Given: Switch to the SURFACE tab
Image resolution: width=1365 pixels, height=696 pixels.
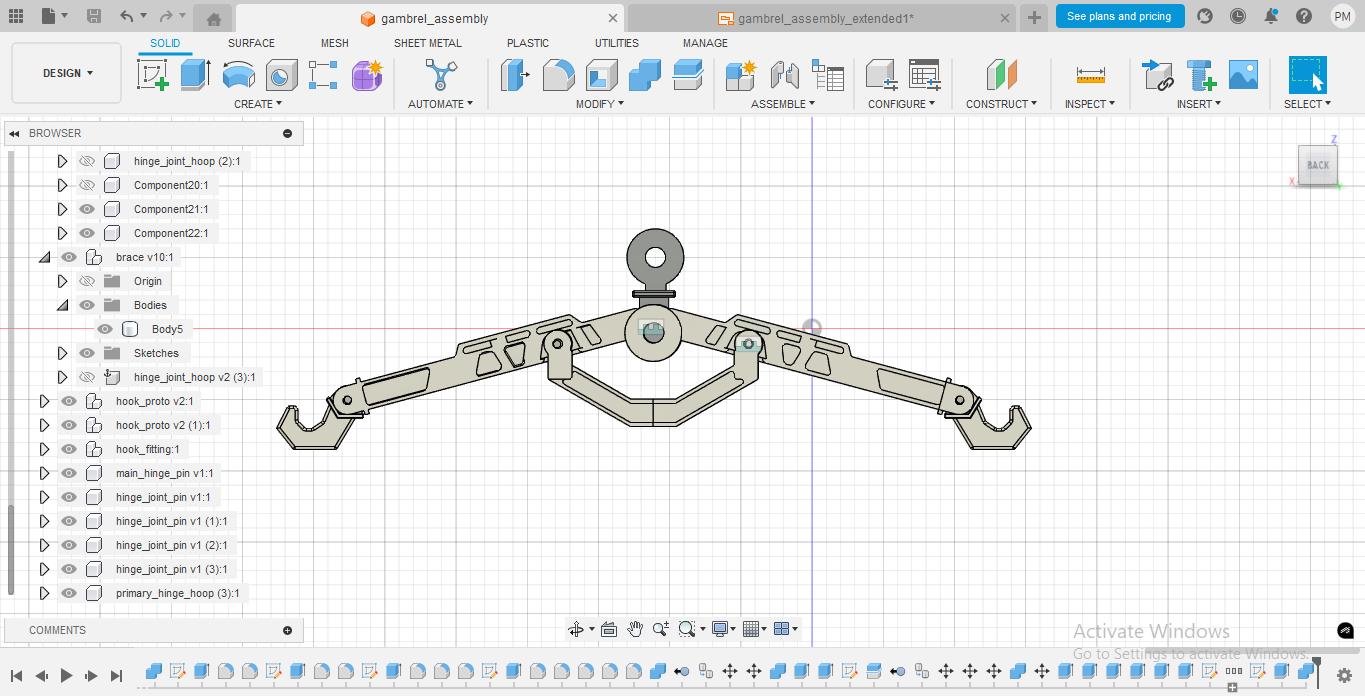Looking at the screenshot, I should pos(251,43).
